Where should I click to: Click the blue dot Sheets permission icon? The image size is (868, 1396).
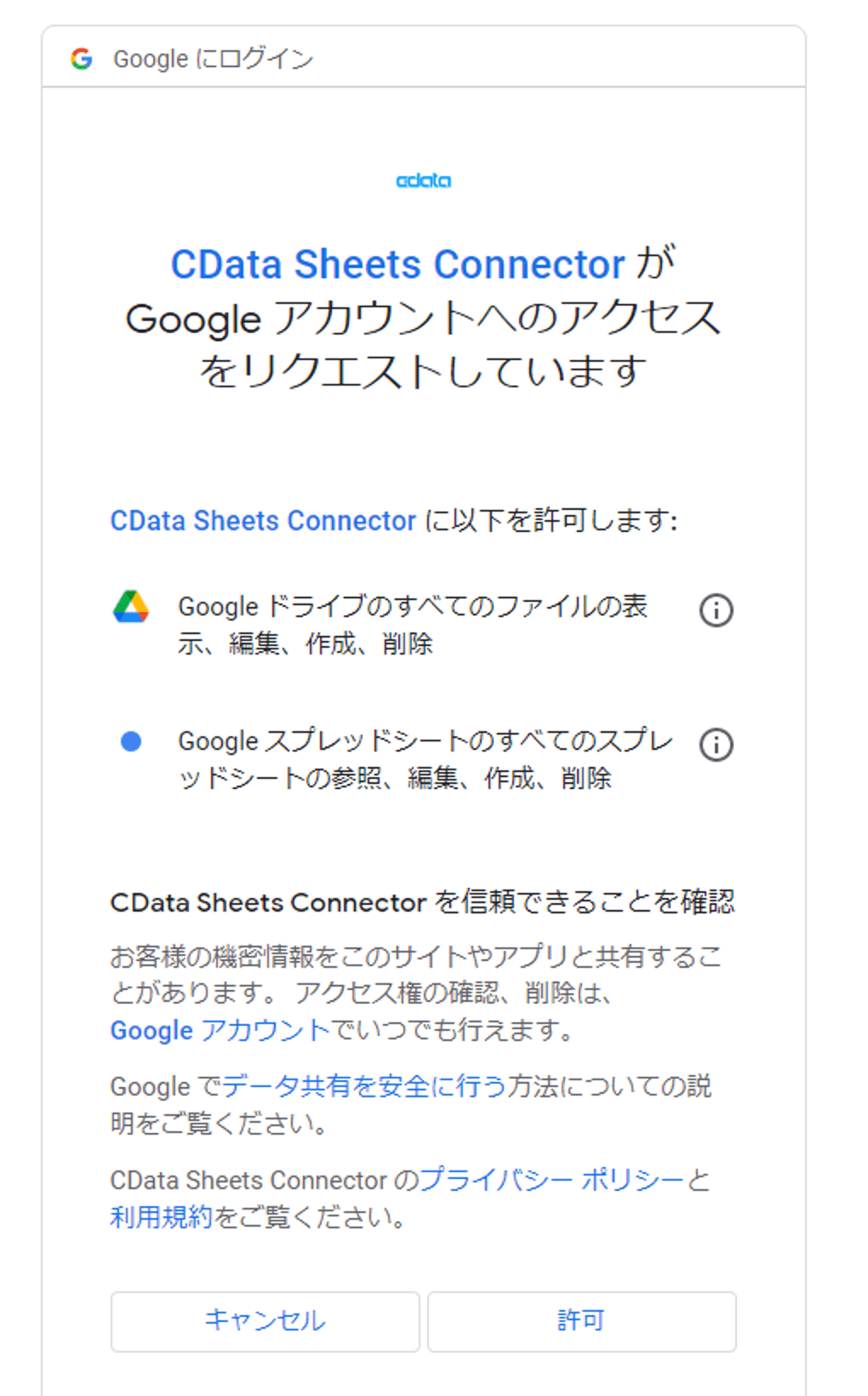(x=131, y=741)
